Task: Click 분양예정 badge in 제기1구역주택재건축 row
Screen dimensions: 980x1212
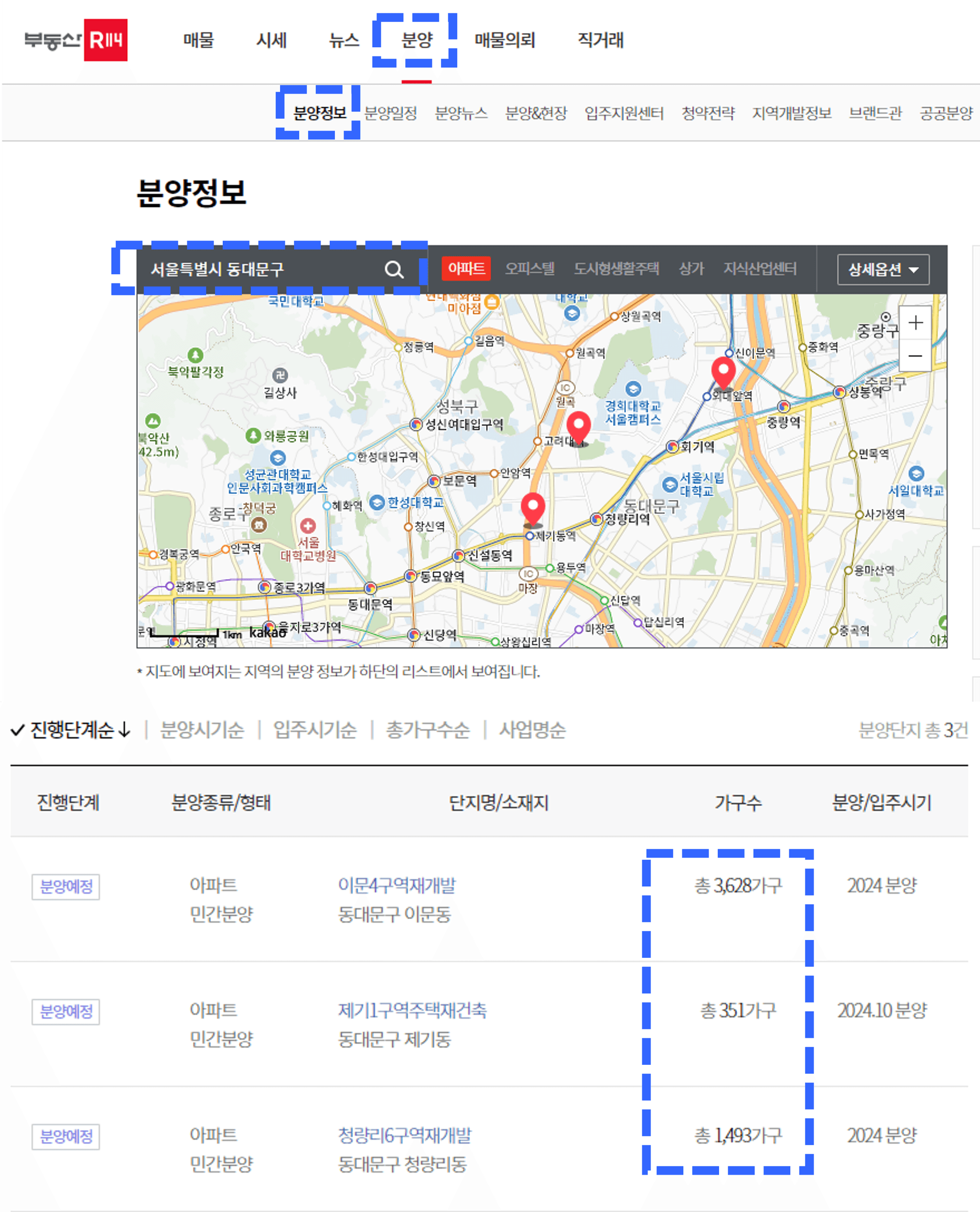Action: 65,1012
